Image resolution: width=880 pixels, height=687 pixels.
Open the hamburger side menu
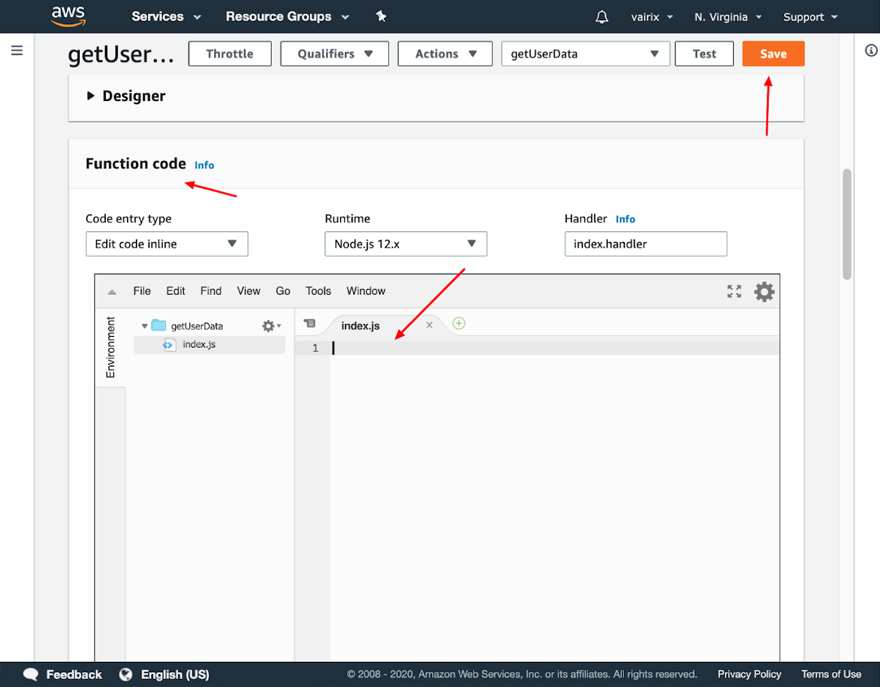17,51
